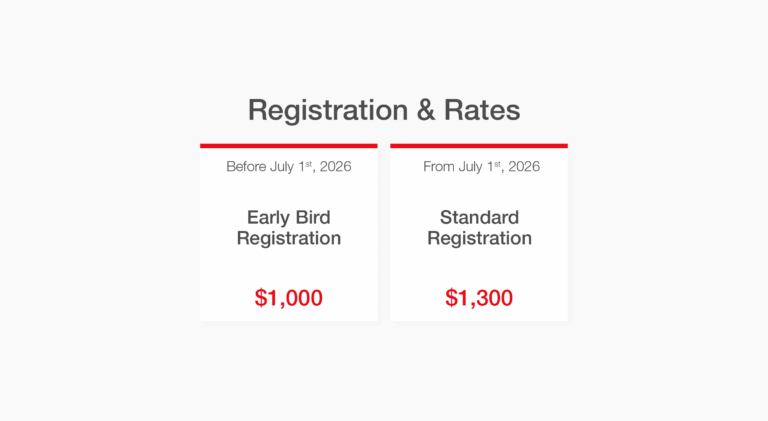This screenshot has width=768, height=421.
Task: Click 2026 in the Early Bird date line
Action: pos(334,166)
